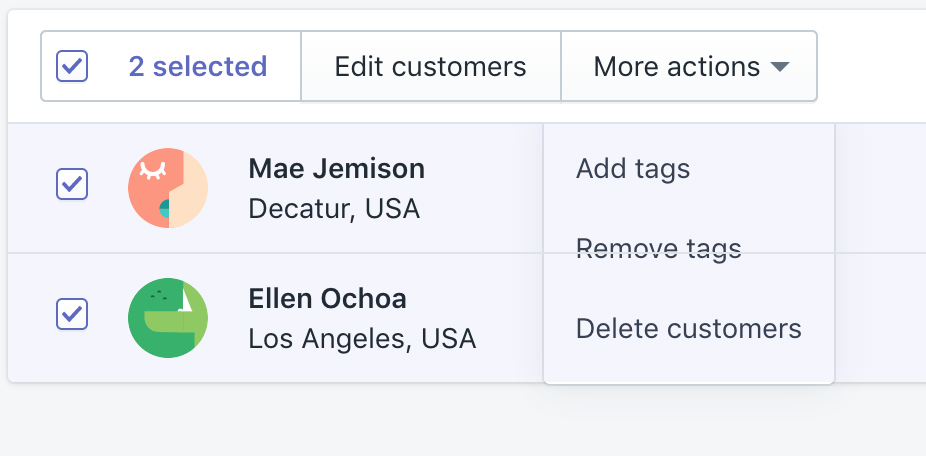Uncheck the Mae Jemison row checkbox
Viewport: 926px width, 456px height.
tap(72, 184)
